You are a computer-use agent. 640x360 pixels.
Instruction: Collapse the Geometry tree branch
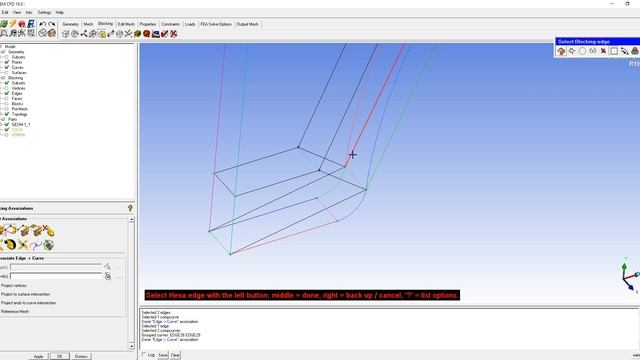coord(3,52)
